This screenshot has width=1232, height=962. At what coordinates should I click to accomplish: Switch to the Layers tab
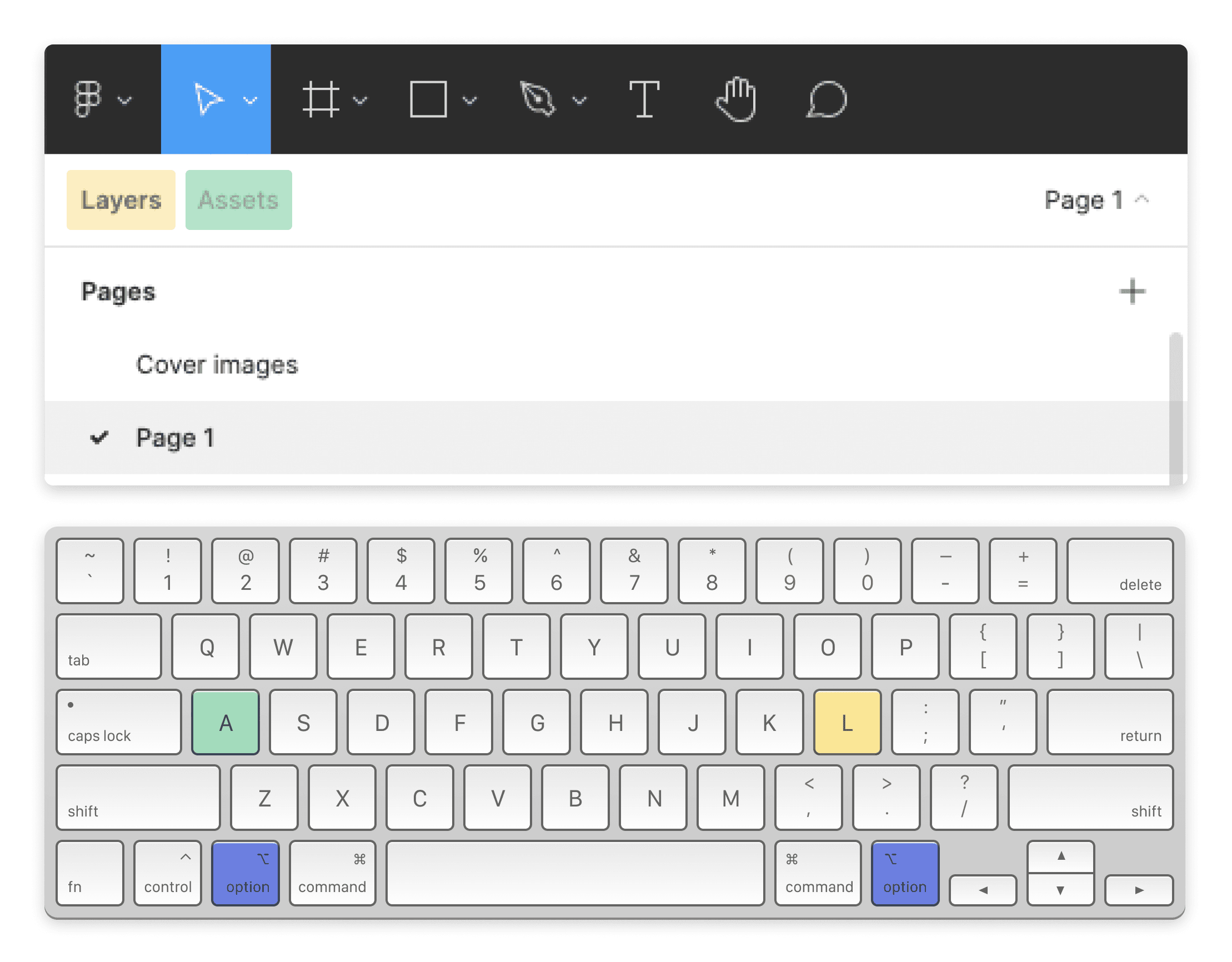point(120,200)
